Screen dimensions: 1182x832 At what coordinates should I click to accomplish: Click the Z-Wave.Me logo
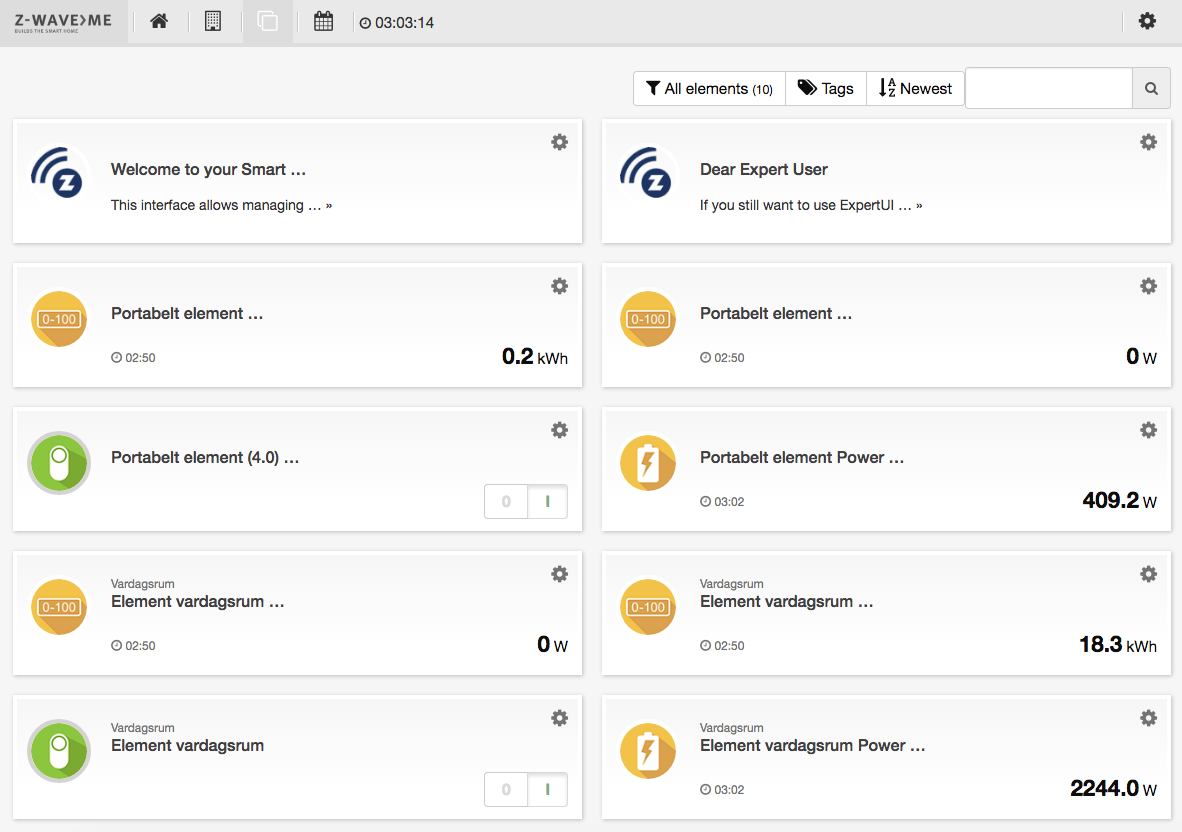click(x=63, y=22)
